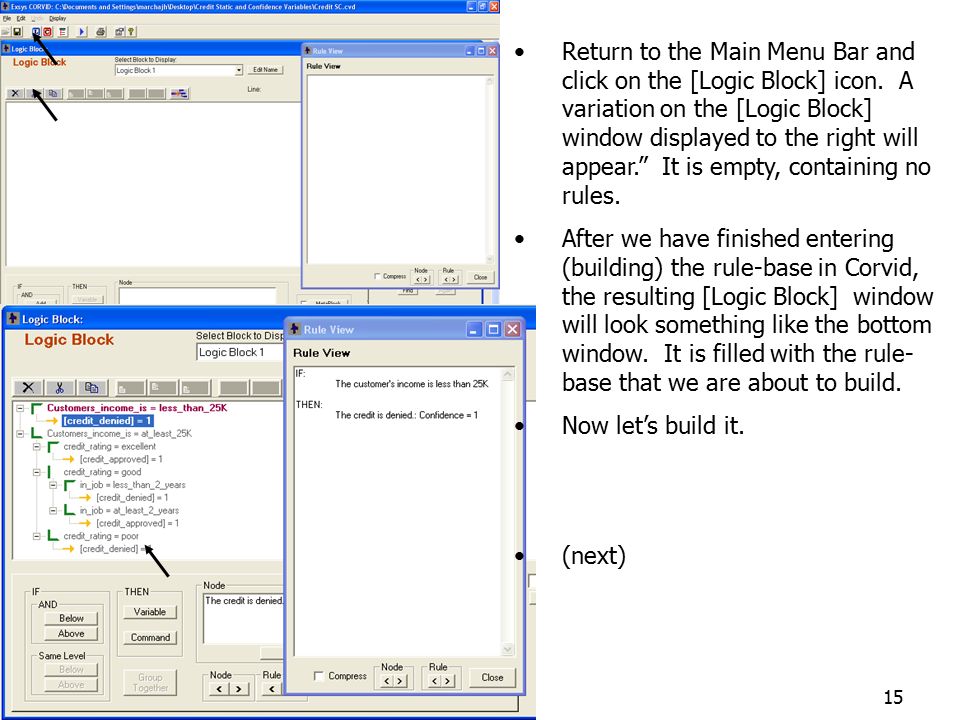Open the Display menu
Viewport: 960px width, 720px height.
coord(58,18)
